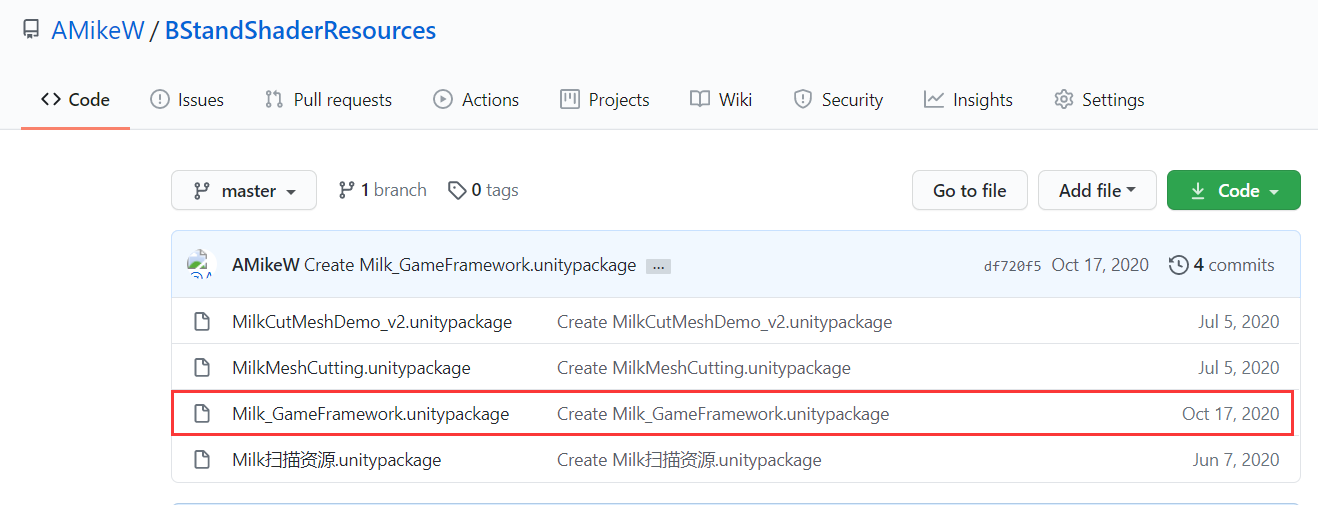Open file MilkMeshCutting.unitypackage
This screenshot has width=1318, height=505.
(351, 368)
